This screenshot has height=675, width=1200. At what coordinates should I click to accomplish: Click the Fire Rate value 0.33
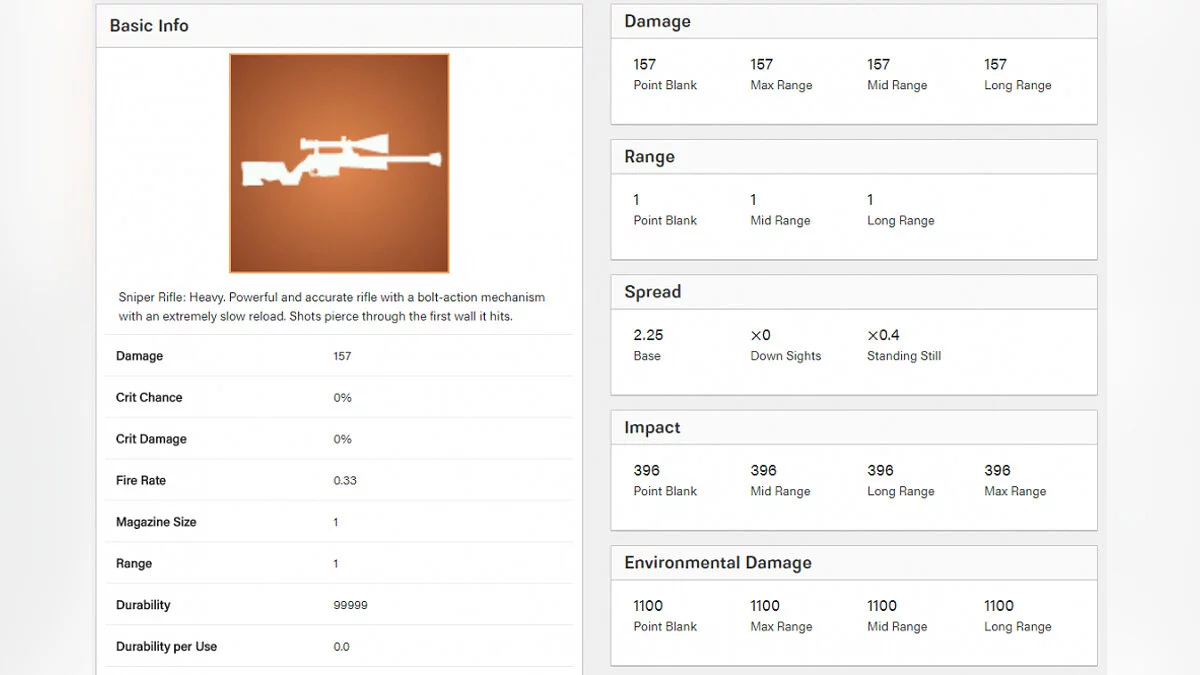(x=345, y=481)
